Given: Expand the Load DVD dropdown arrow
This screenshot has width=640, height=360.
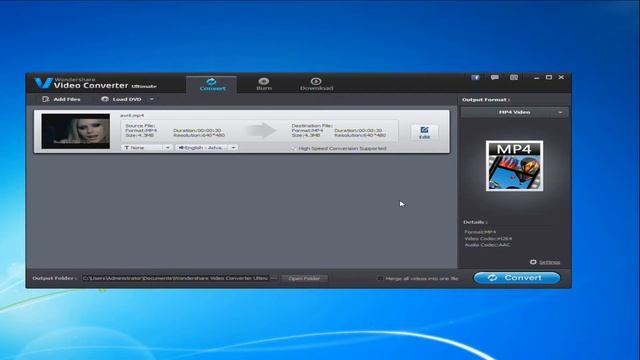Looking at the screenshot, I should (x=152, y=99).
